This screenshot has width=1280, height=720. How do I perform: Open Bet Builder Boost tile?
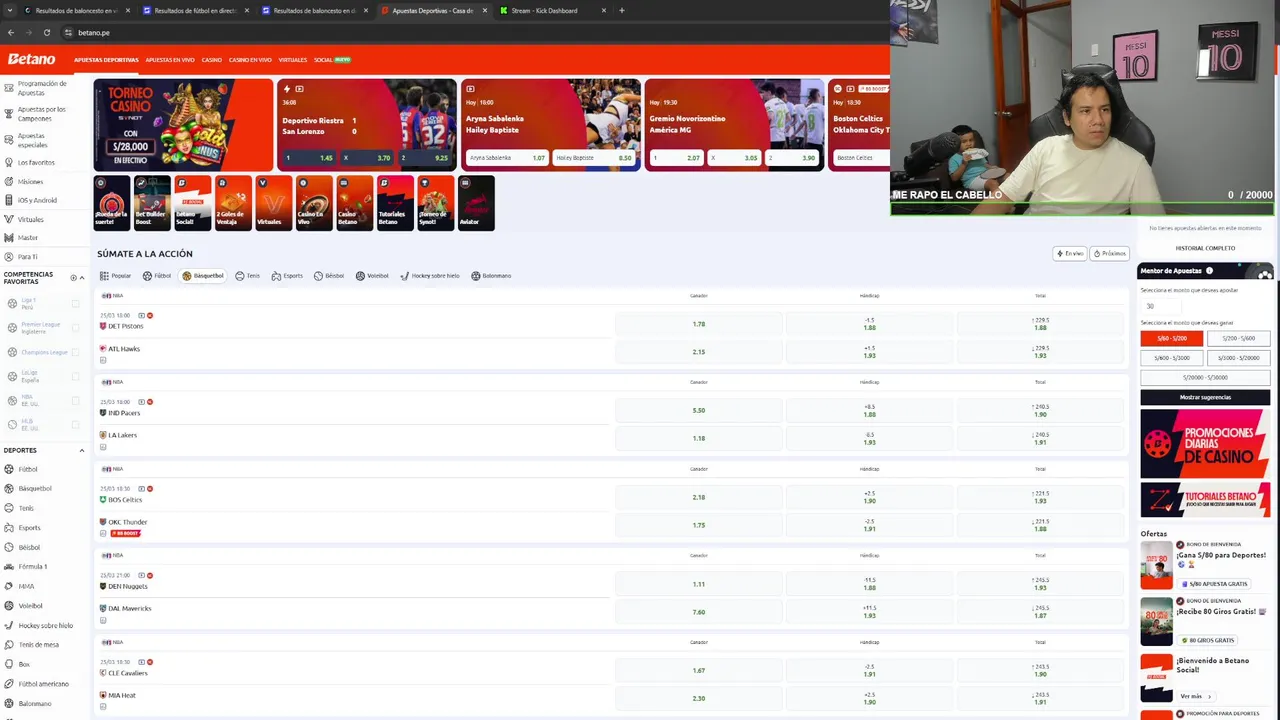coord(152,203)
